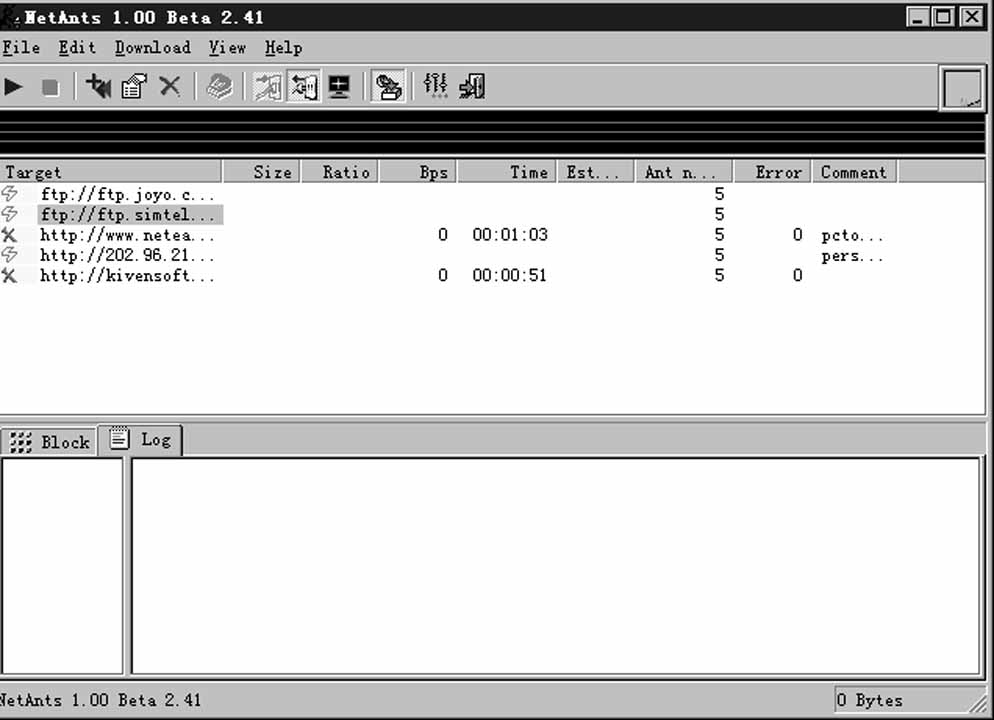This screenshot has height=720, width=994.
Task: Click inside the Log text pane
Action: click(555, 566)
